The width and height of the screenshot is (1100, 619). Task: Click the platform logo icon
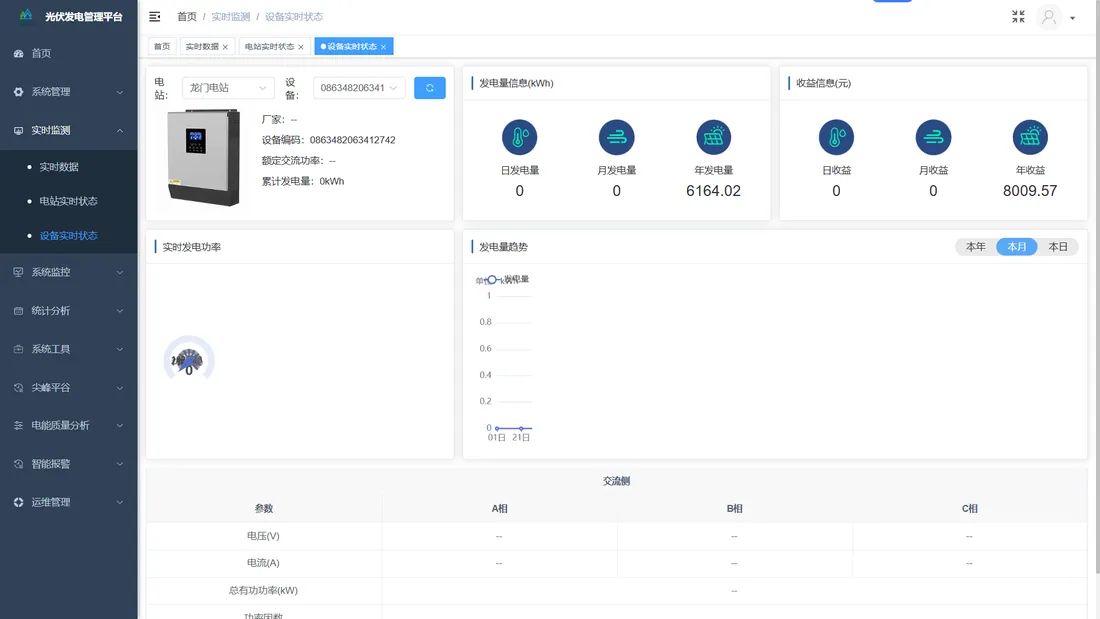[26, 15]
